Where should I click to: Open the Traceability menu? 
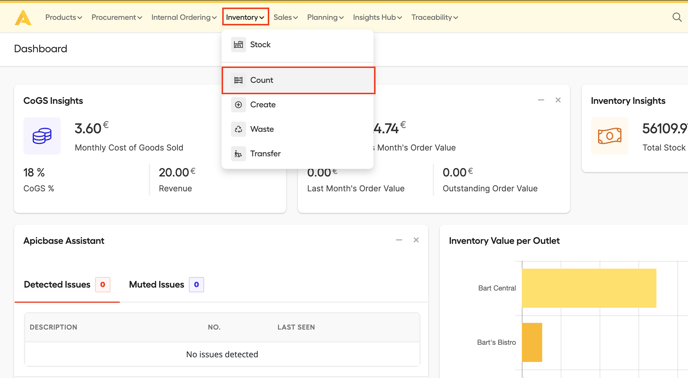[434, 18]
